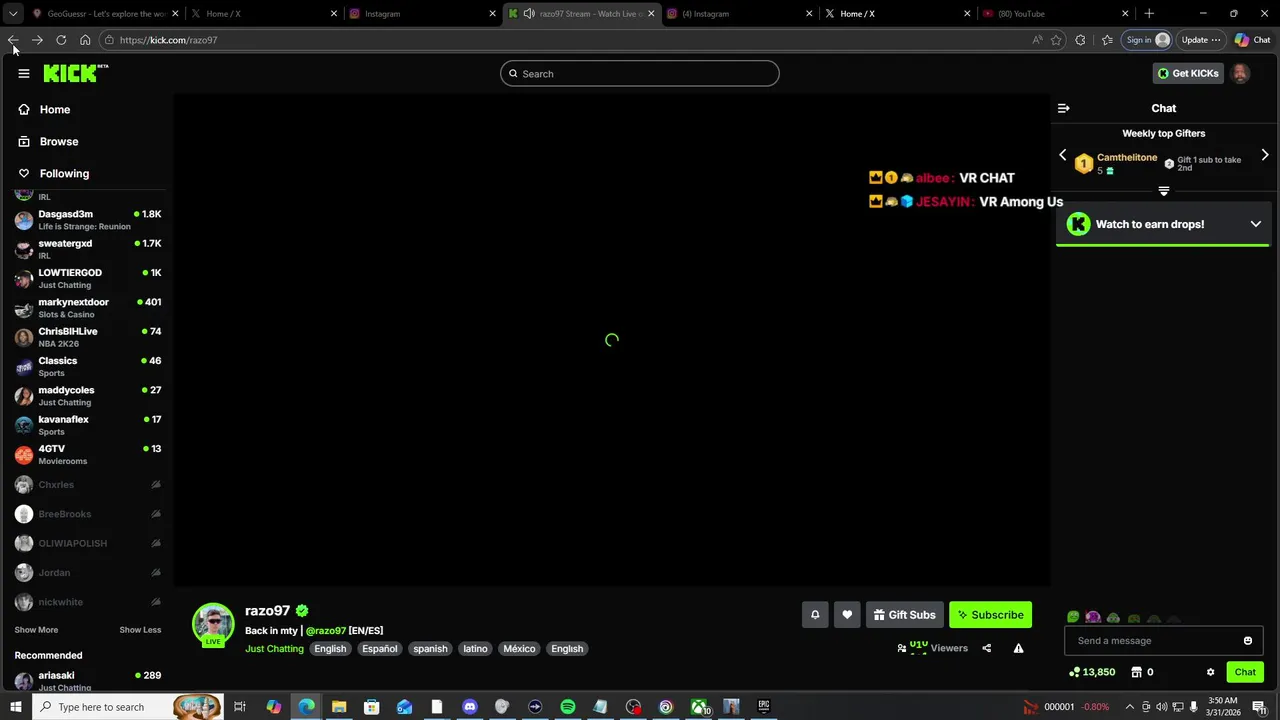Viewport: 1280px width, 720px height.
Task: Select the Español tag
Action: [380, 648]
